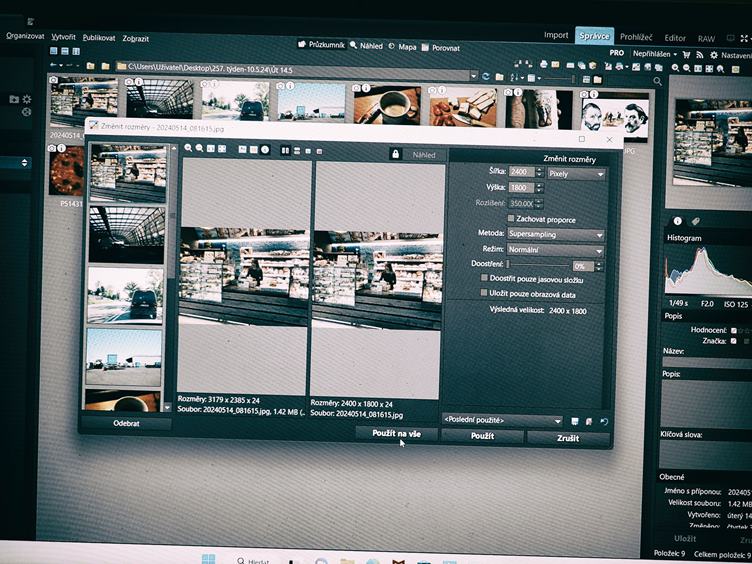The image size is (752, 564).
Task: Zoom in on the resize dialog preview
Action: (x=188, y=148)
